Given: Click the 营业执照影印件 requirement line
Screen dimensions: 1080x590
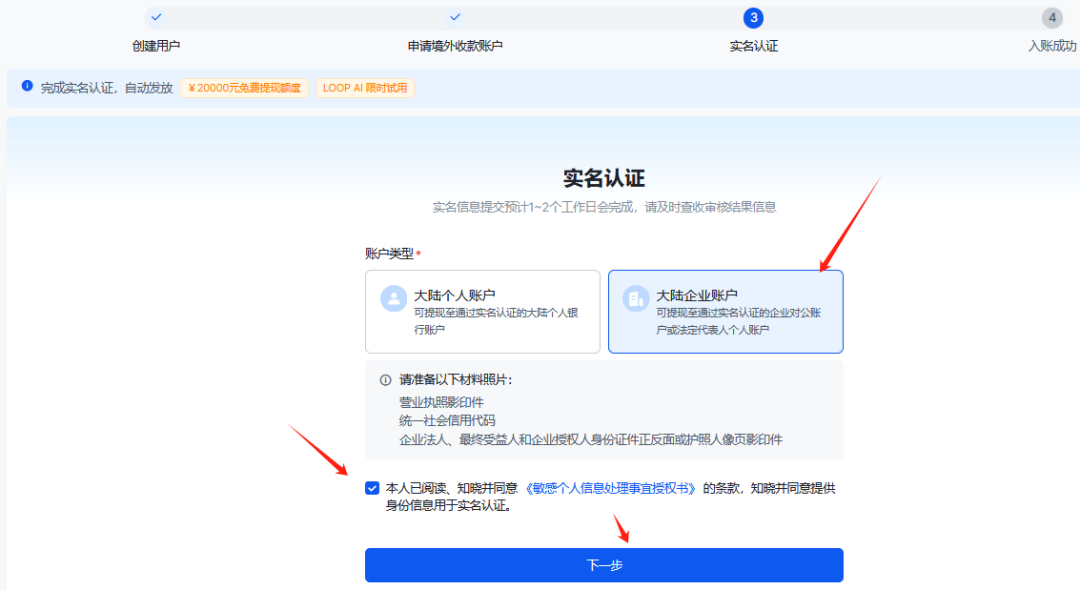Looking at the screenshot, I should tap(442, 402).
